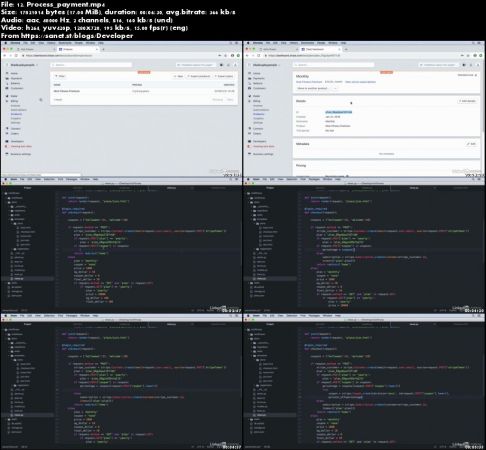486x450 pixels.
Task: Click Radar sidebar icon in Monthly plan frame
Action: coord(250,96)
